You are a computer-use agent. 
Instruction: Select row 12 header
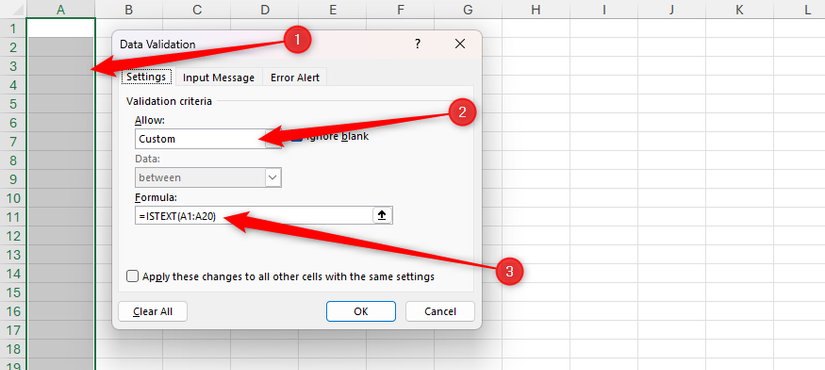click(13, 236)
